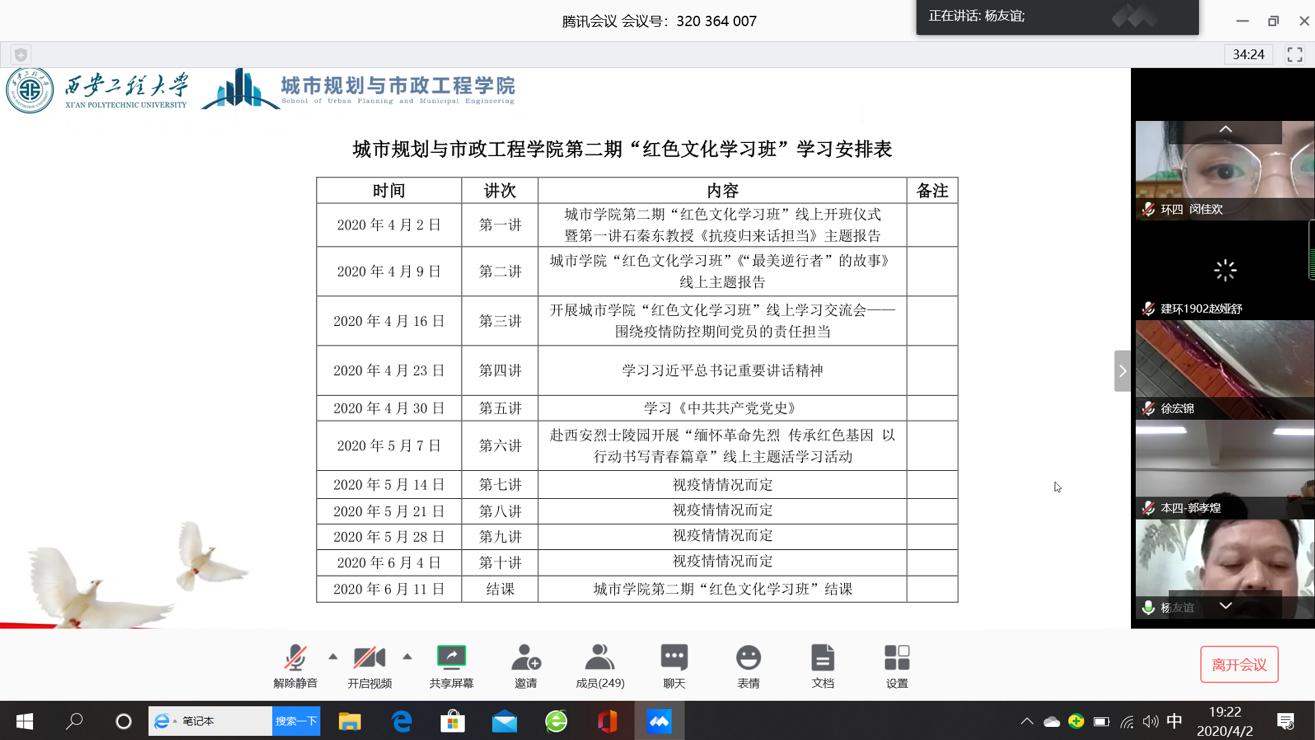This screenshot has height=740, width=1315.
Task: Click the 离开会议 leave meeting button
Action: [1239, 665]
